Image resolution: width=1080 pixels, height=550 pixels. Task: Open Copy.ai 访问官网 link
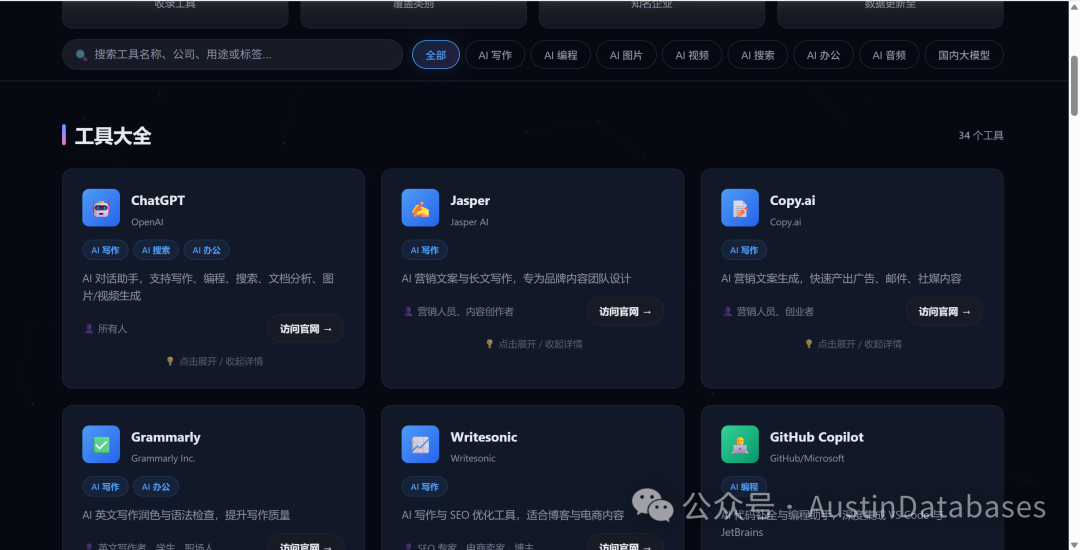[x=944, y=312]
